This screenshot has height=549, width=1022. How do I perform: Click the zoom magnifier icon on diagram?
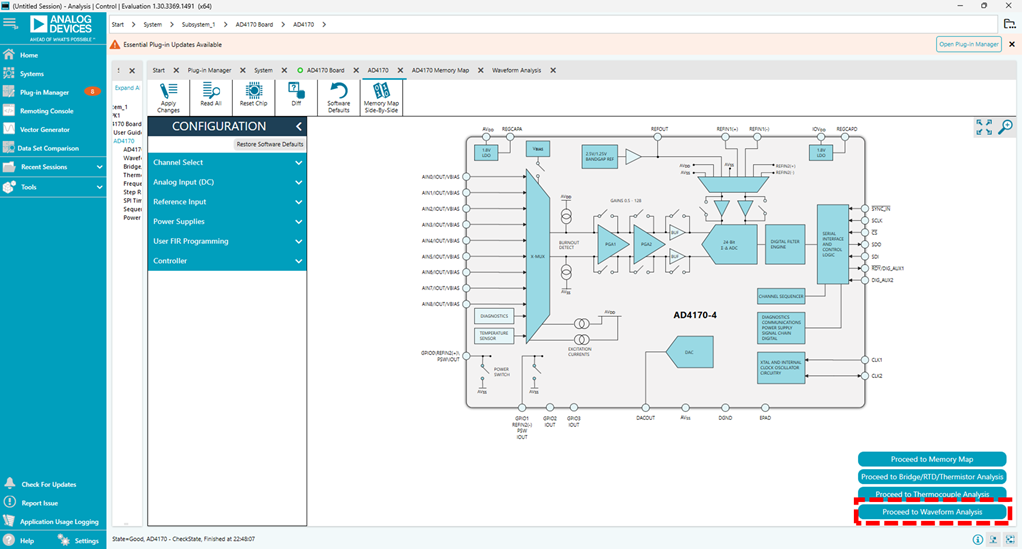click(x=1006, y=127)
